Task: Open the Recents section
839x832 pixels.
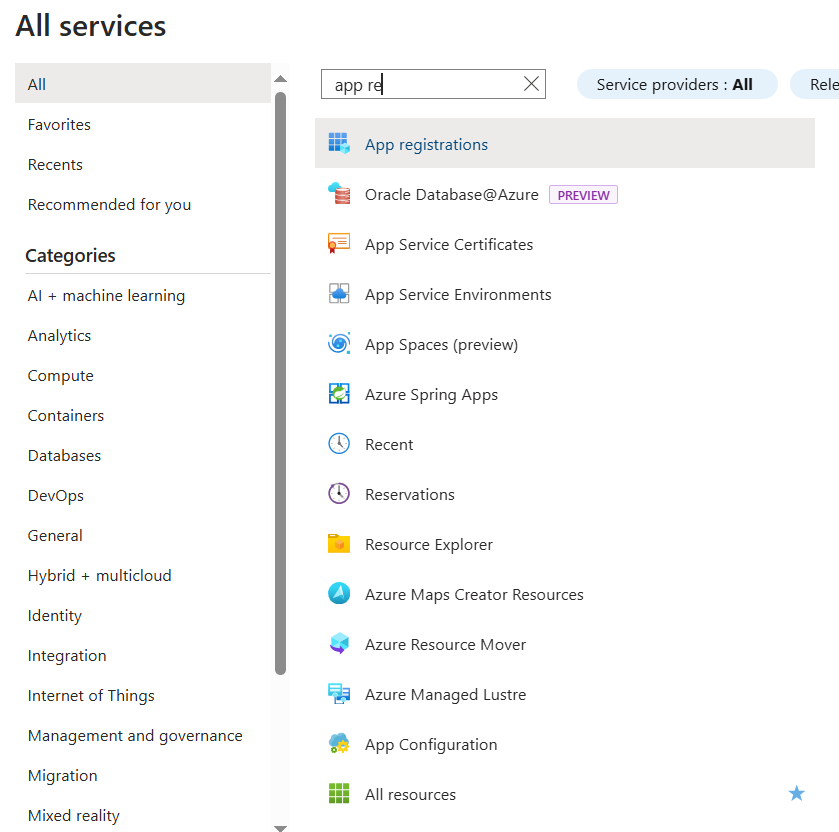Action: pos(55,165)
